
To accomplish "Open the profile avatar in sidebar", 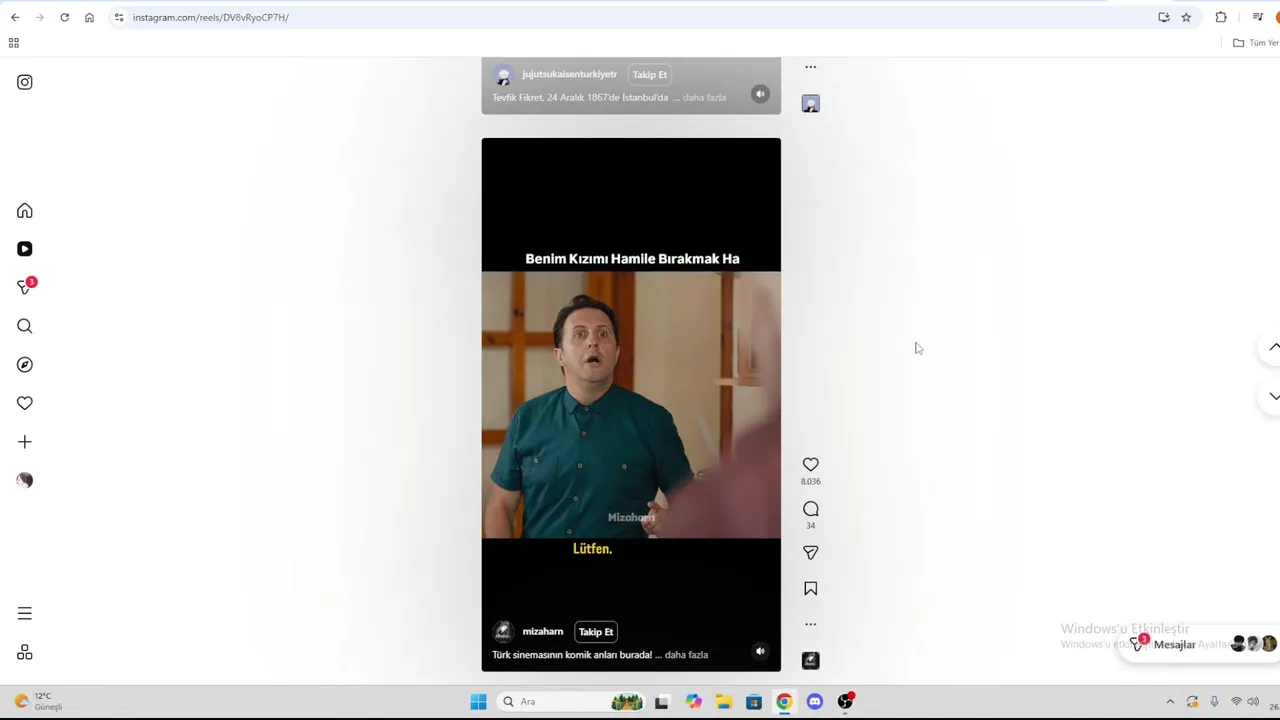I will point(25,480).
